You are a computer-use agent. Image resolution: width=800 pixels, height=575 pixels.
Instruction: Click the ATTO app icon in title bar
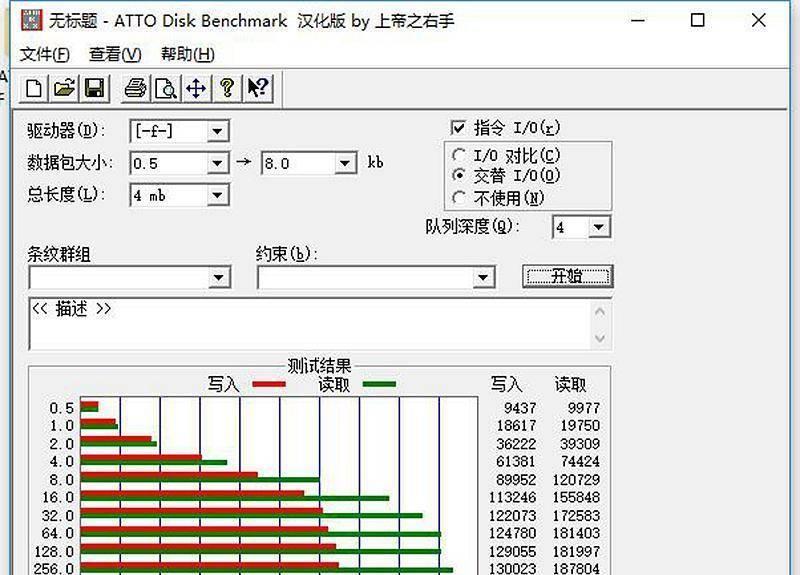pos(32,20)
